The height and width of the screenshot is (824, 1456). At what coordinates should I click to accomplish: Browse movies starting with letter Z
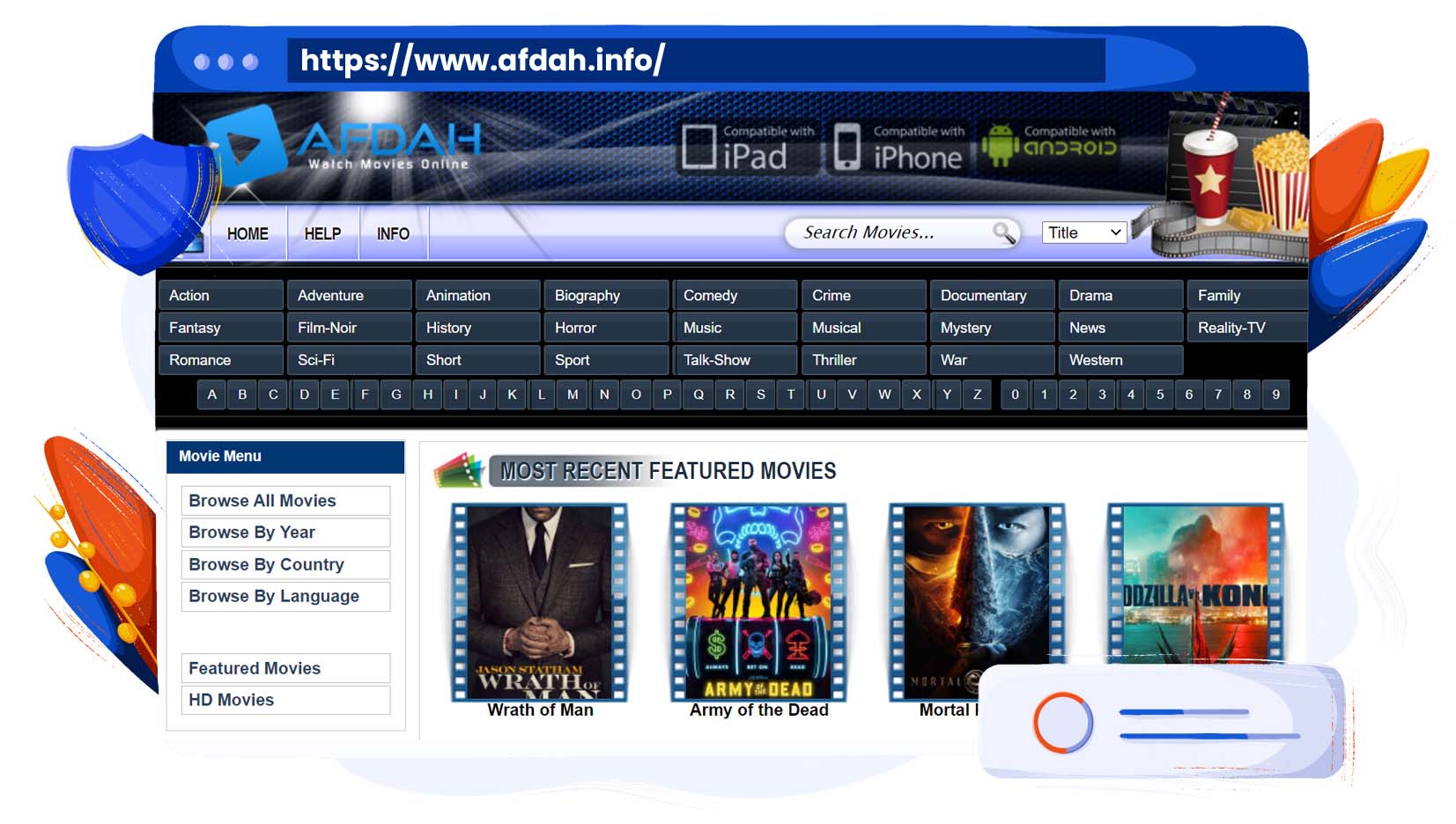click(977, 394)
